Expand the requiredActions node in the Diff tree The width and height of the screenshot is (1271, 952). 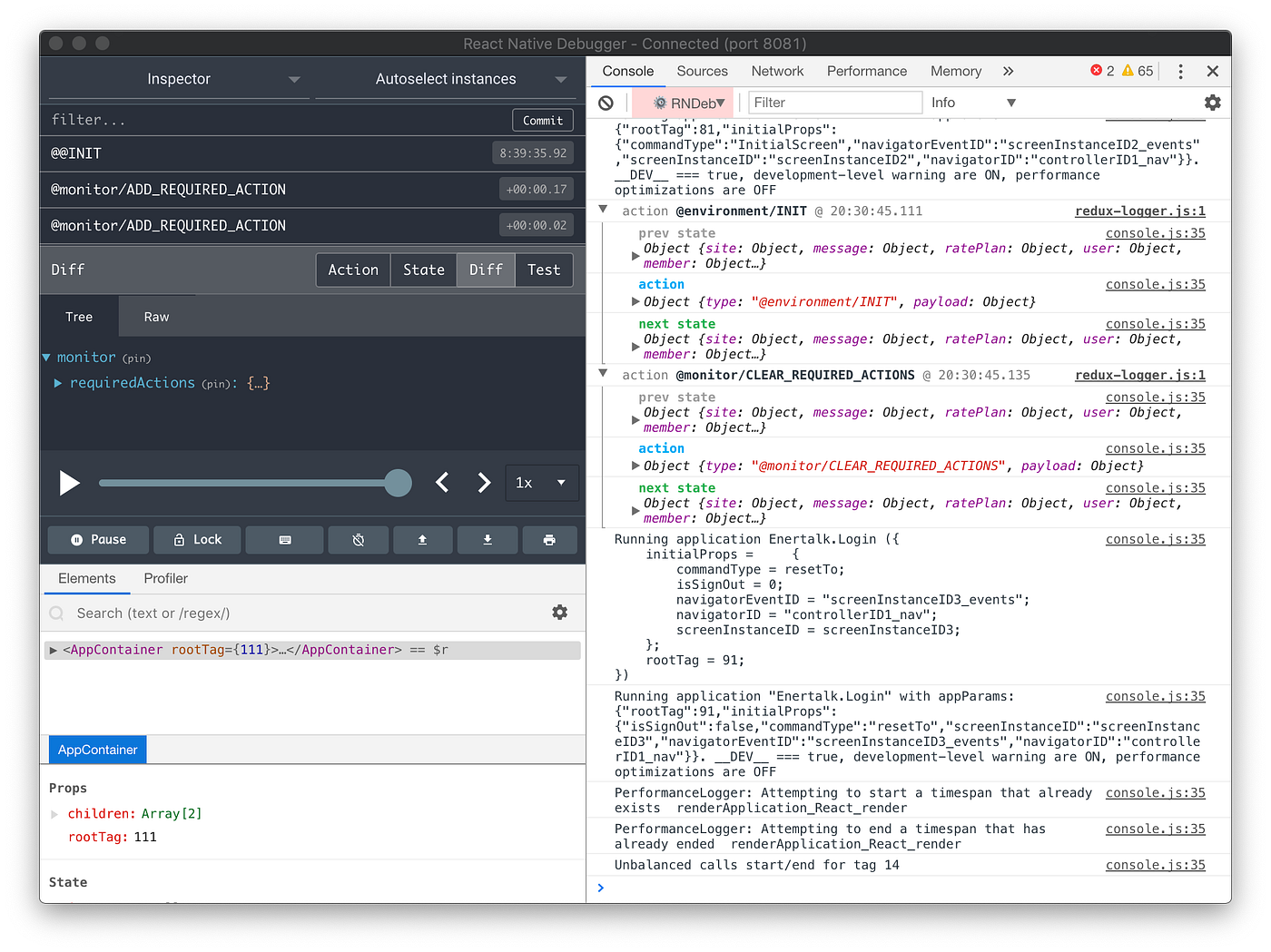coord(58,383)
